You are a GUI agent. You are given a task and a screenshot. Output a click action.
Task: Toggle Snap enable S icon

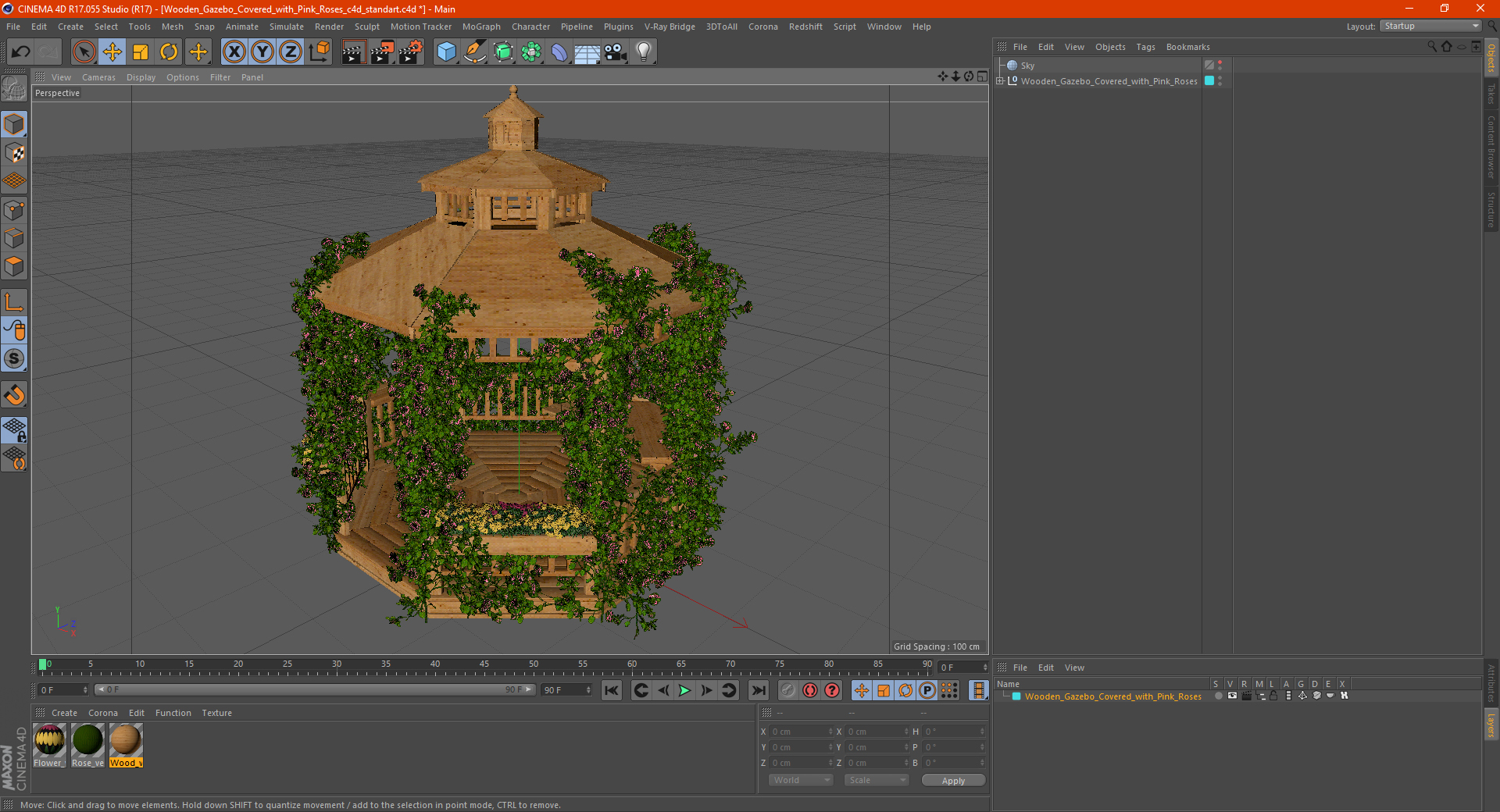15,358
